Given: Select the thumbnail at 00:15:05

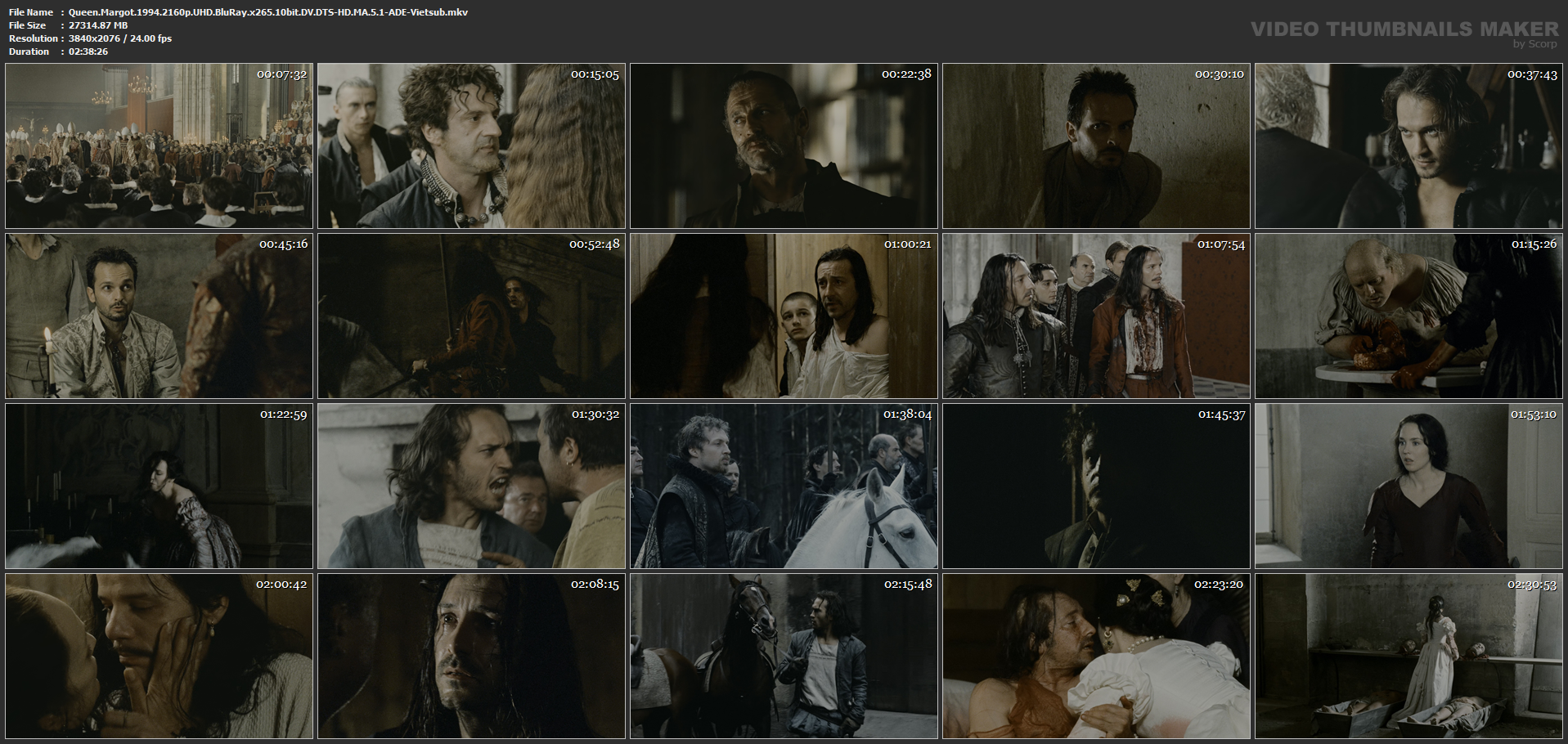Looking at the screenshot, I should pos(472,146).
